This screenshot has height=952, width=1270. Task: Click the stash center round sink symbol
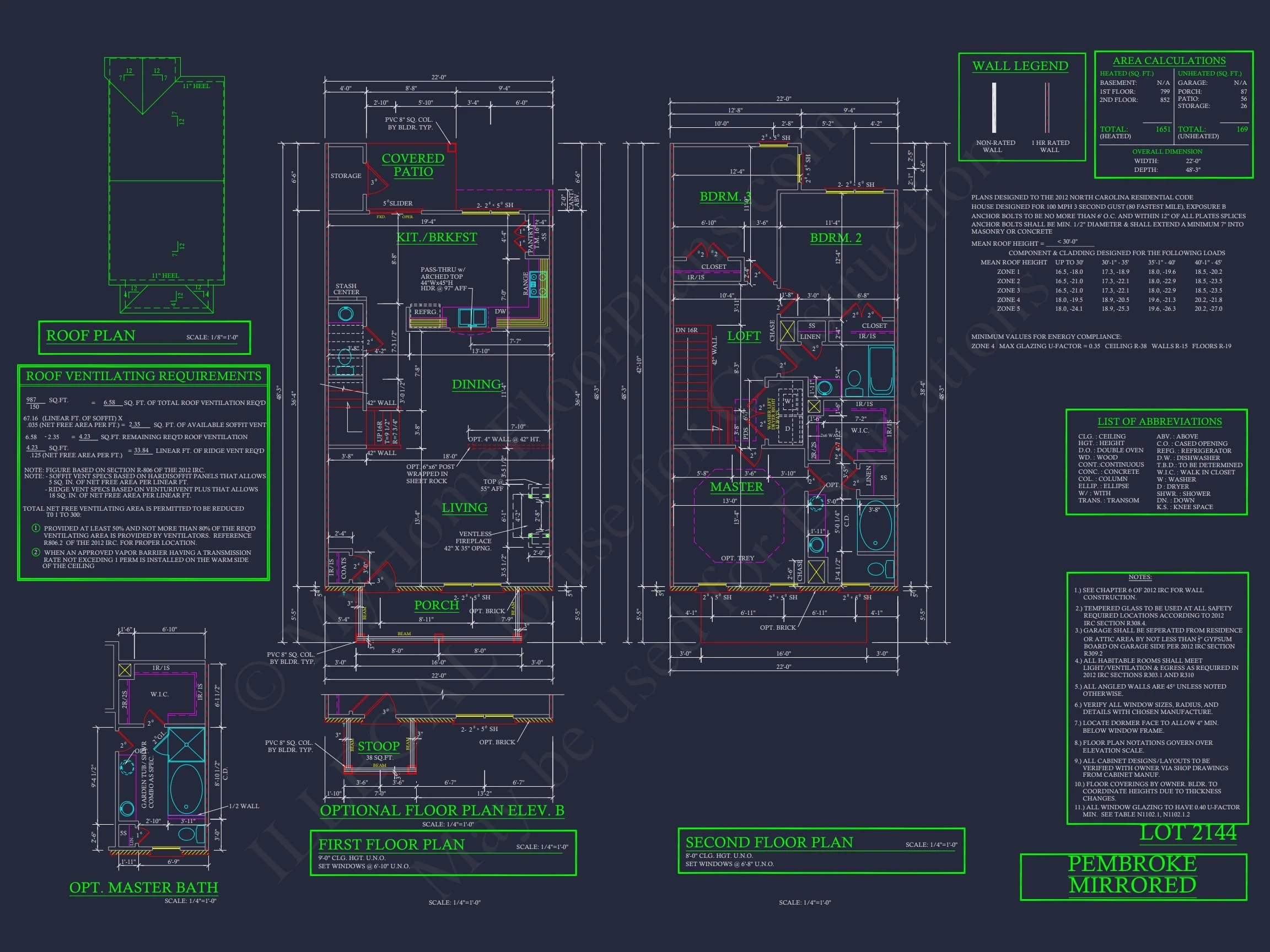(345, 314)
